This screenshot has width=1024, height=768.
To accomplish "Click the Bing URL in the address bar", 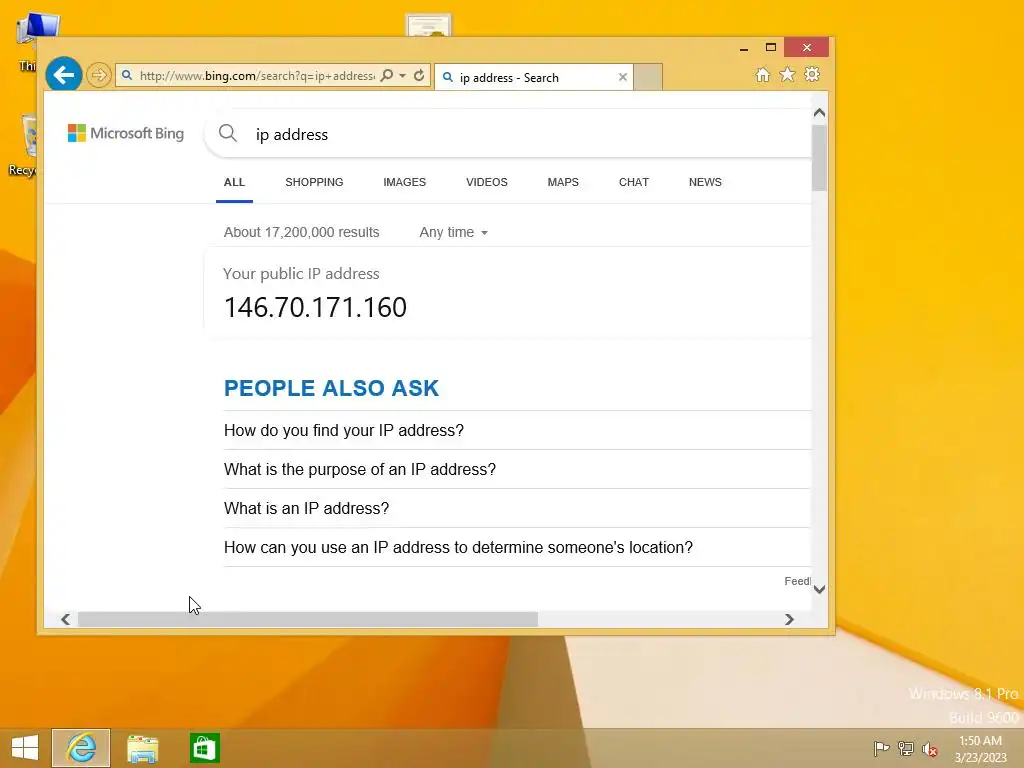I will [x=257, y=76].
